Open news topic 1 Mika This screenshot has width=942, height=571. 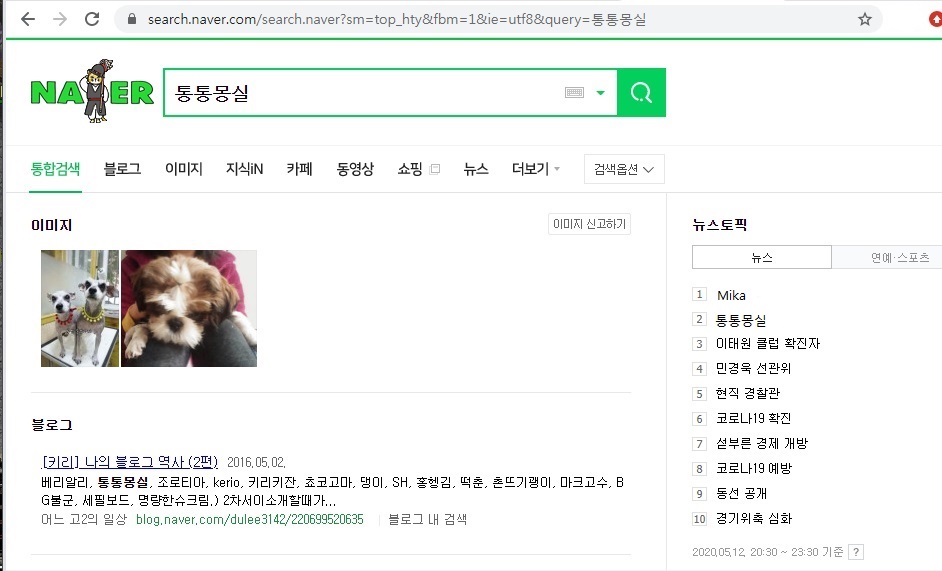pos(731,295)
